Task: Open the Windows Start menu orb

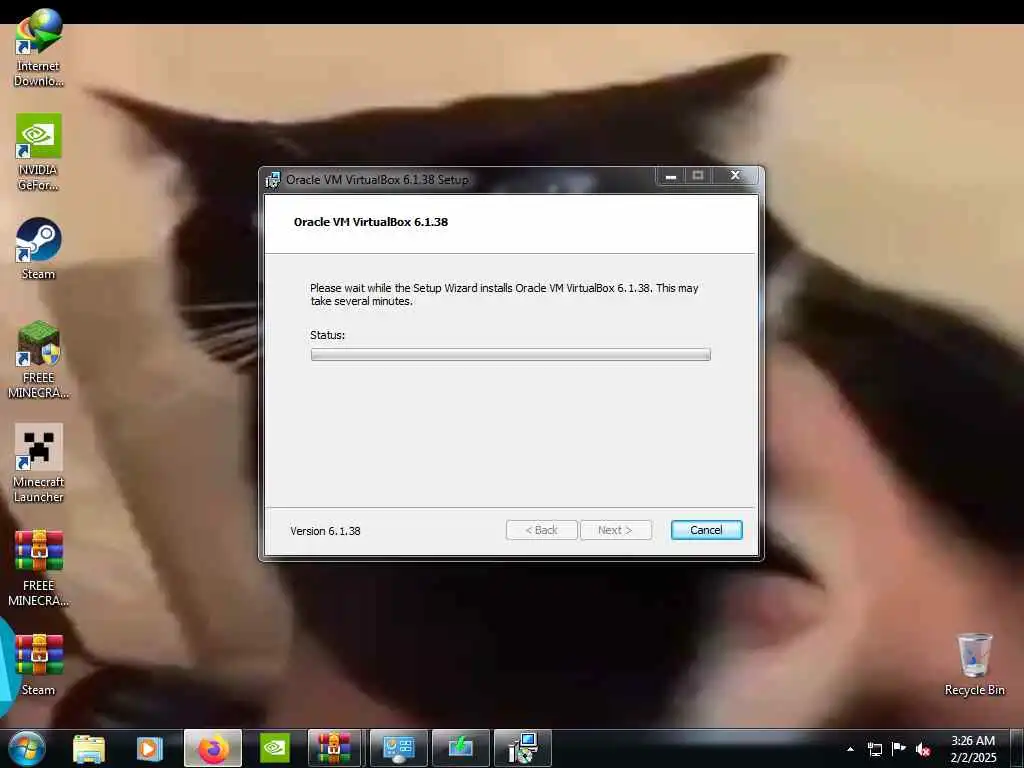Action: (x=27, y=748)
